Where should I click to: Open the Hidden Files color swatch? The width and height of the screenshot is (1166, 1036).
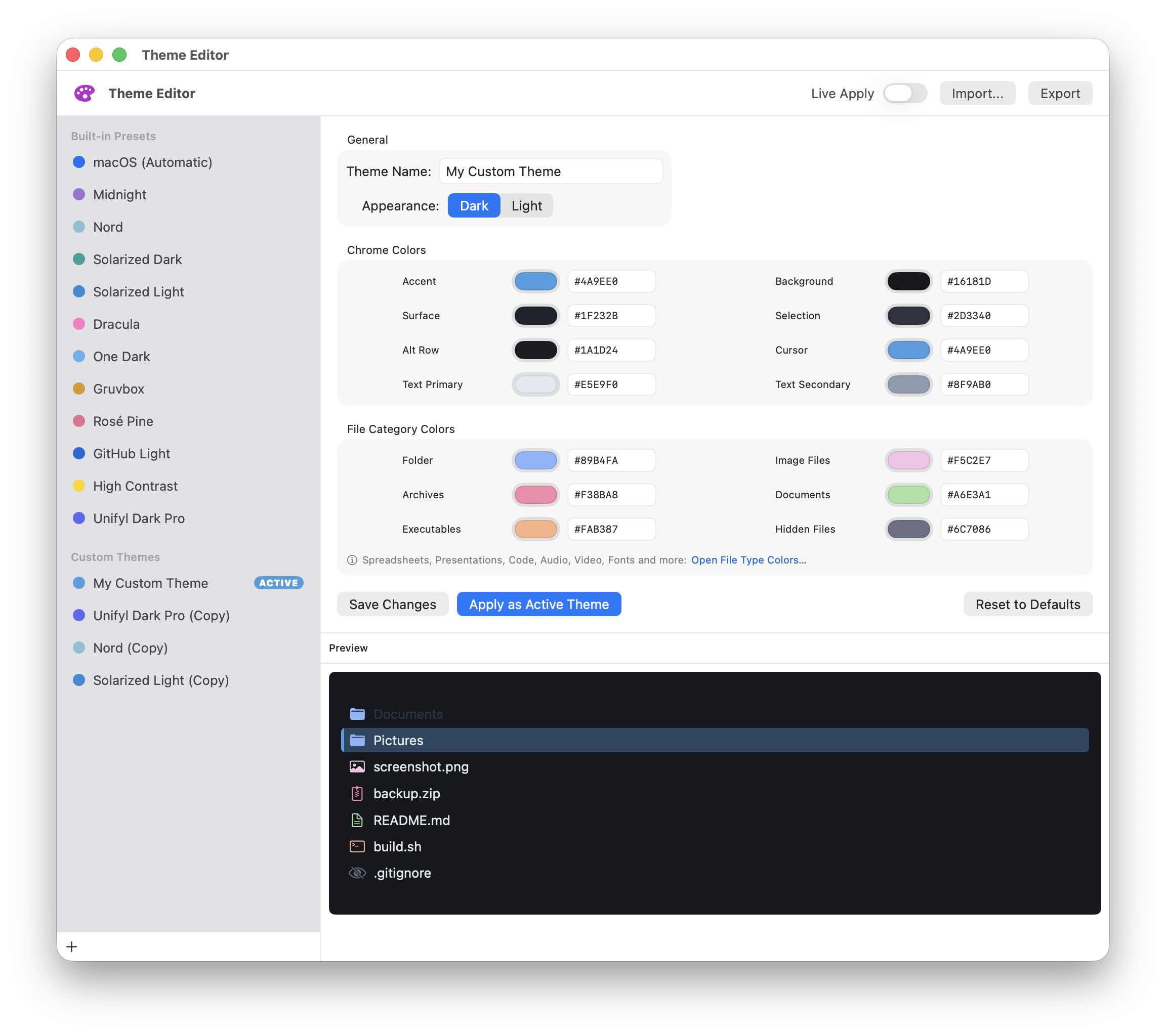coord(908,529)
